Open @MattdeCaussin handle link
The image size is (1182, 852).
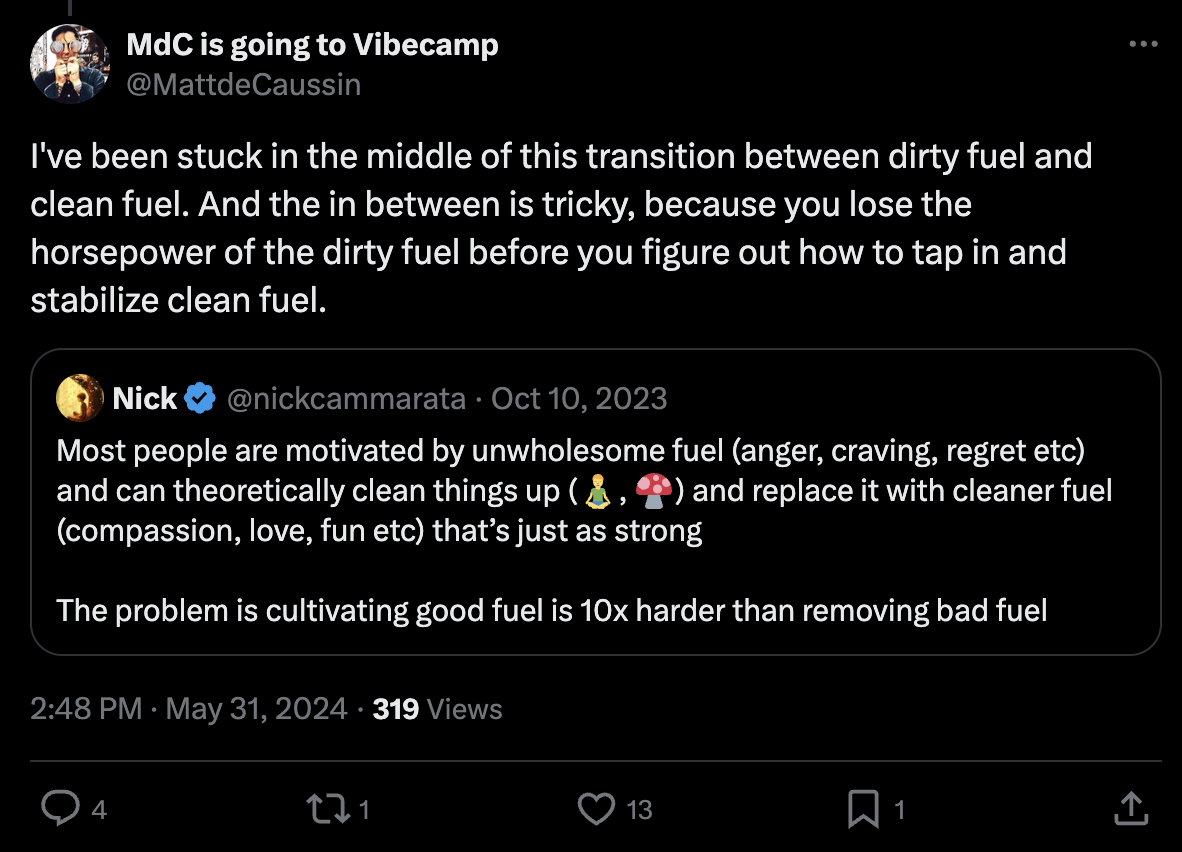point(243,84)
